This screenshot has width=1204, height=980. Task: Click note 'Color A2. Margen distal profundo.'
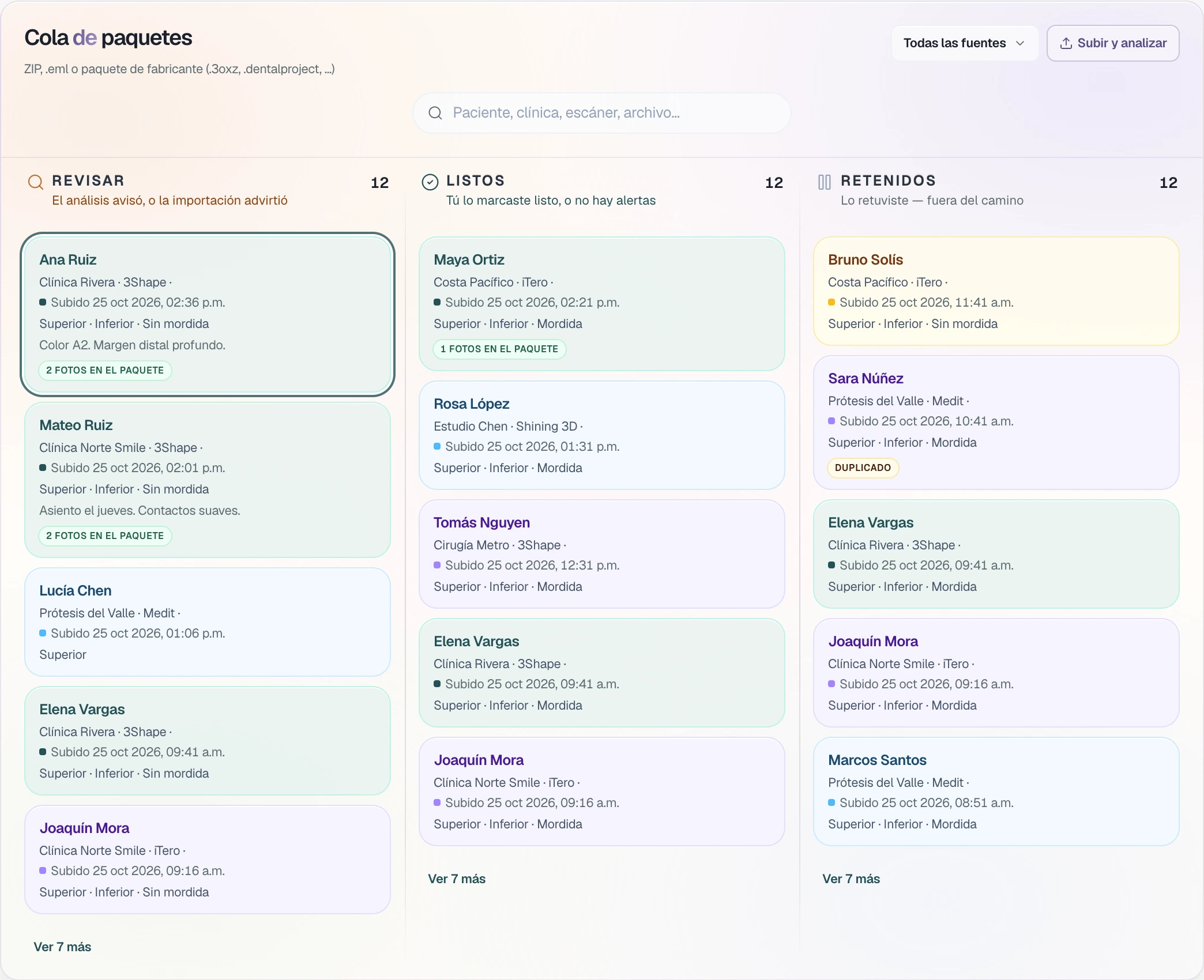point(132,345)
